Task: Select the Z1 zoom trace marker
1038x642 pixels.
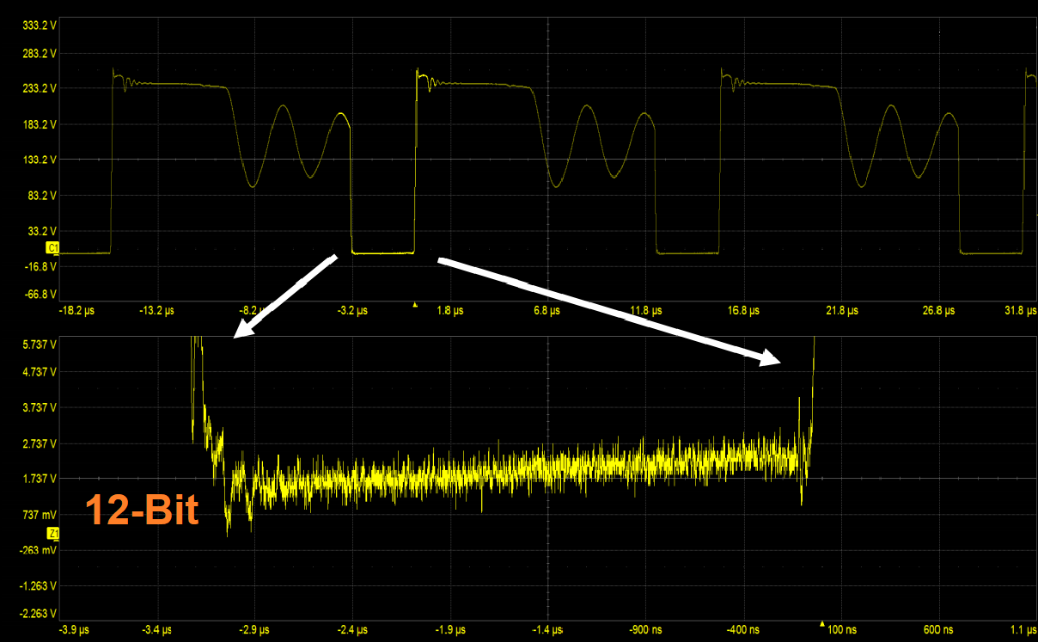Action: click(53, 533)
